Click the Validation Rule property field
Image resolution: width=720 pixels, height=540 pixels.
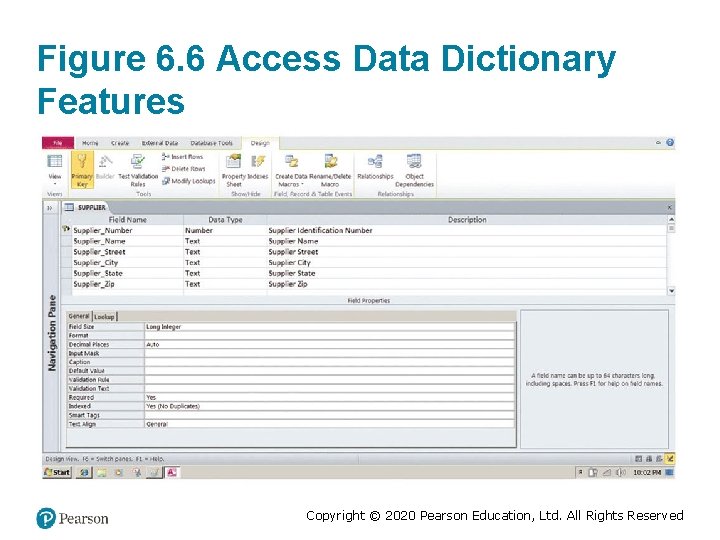[330, 380]
